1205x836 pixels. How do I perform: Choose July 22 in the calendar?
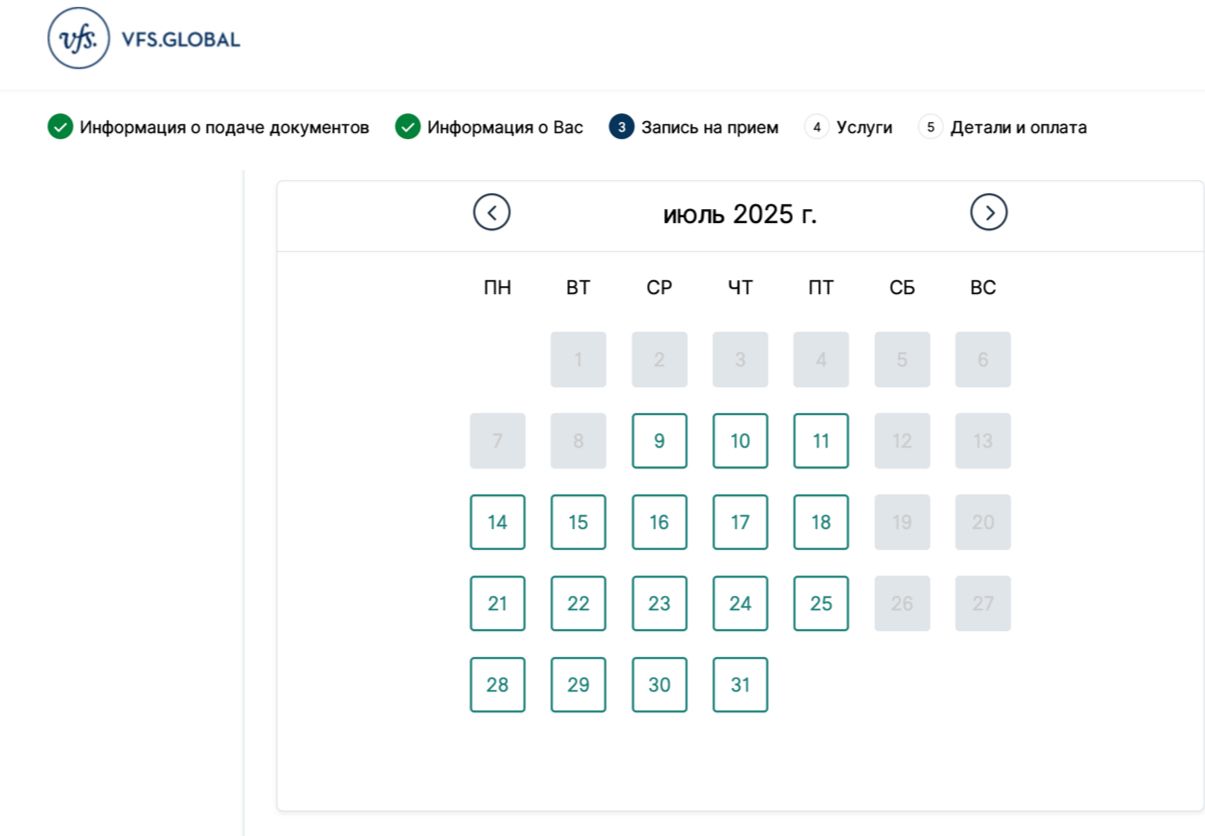pos(578,603)
